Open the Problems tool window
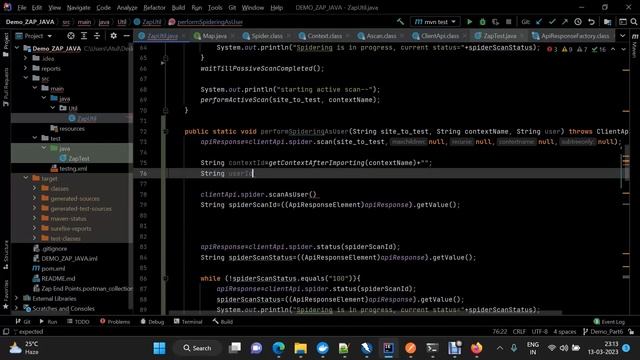 (115, 322)
